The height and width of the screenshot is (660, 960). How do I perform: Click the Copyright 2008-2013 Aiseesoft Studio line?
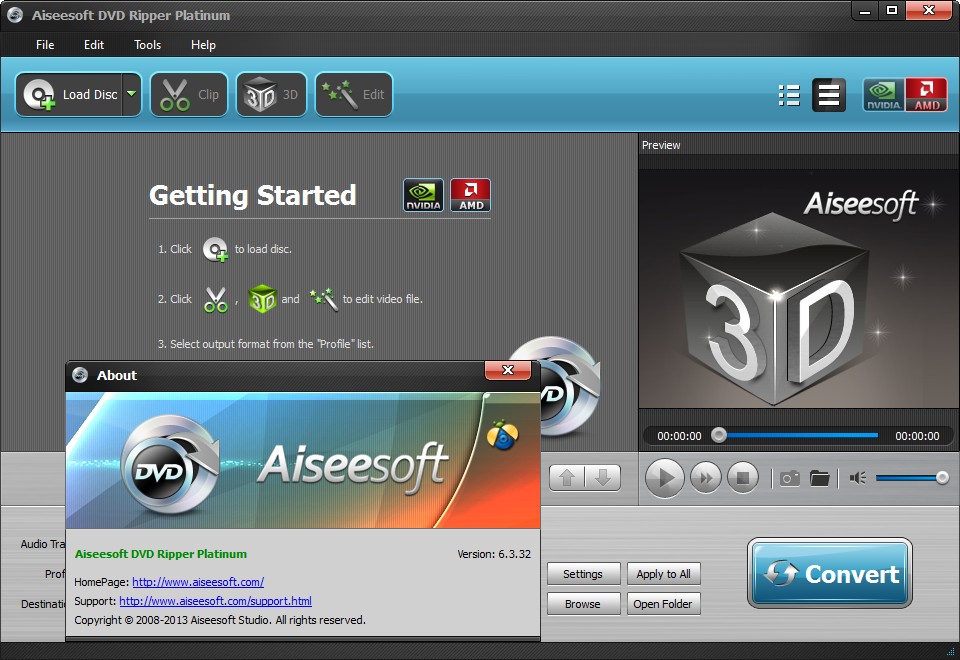220,620
